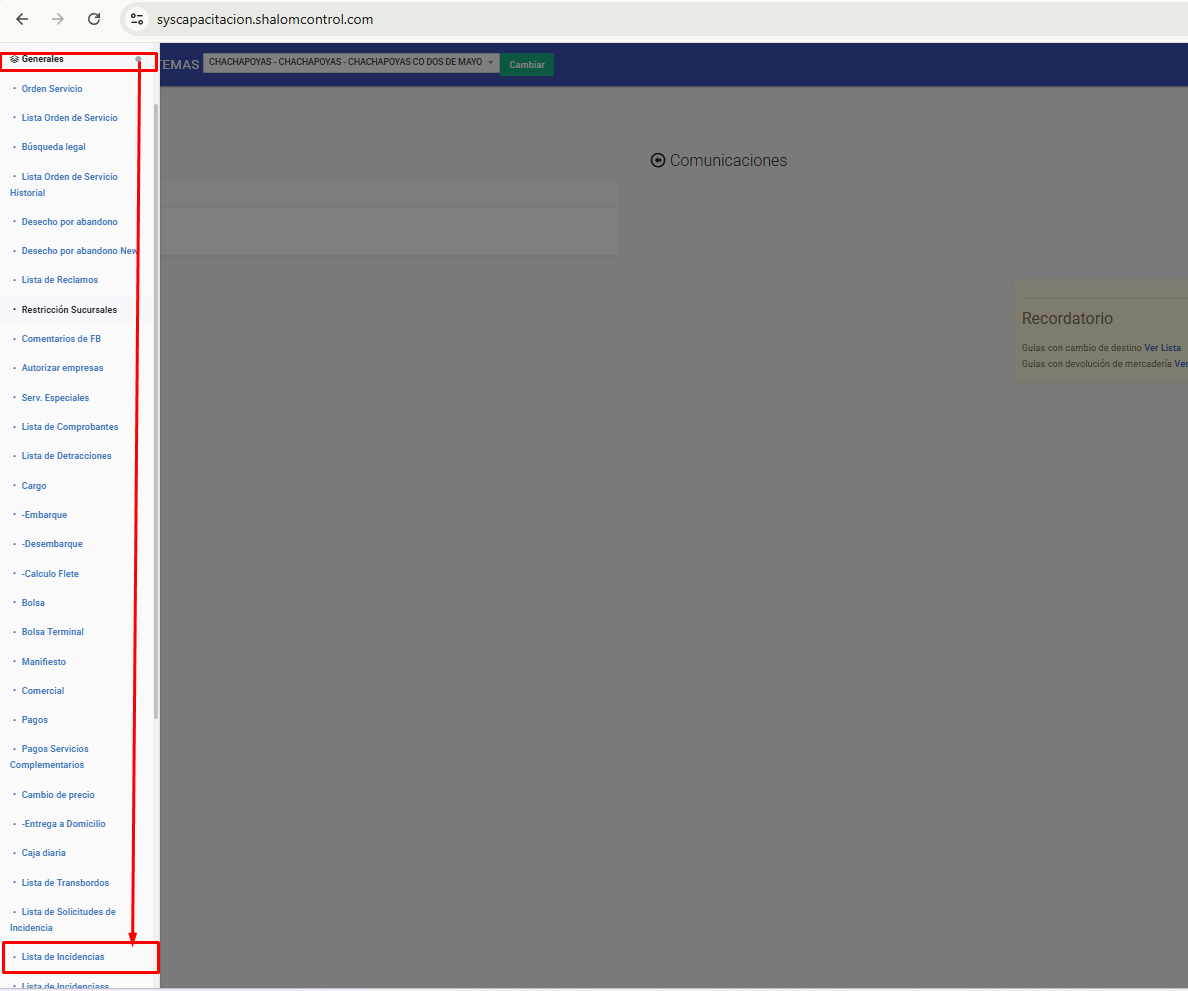Select Restricción Sucursales entry
This screenshot has height=991, width=1188.
(69, 310)
